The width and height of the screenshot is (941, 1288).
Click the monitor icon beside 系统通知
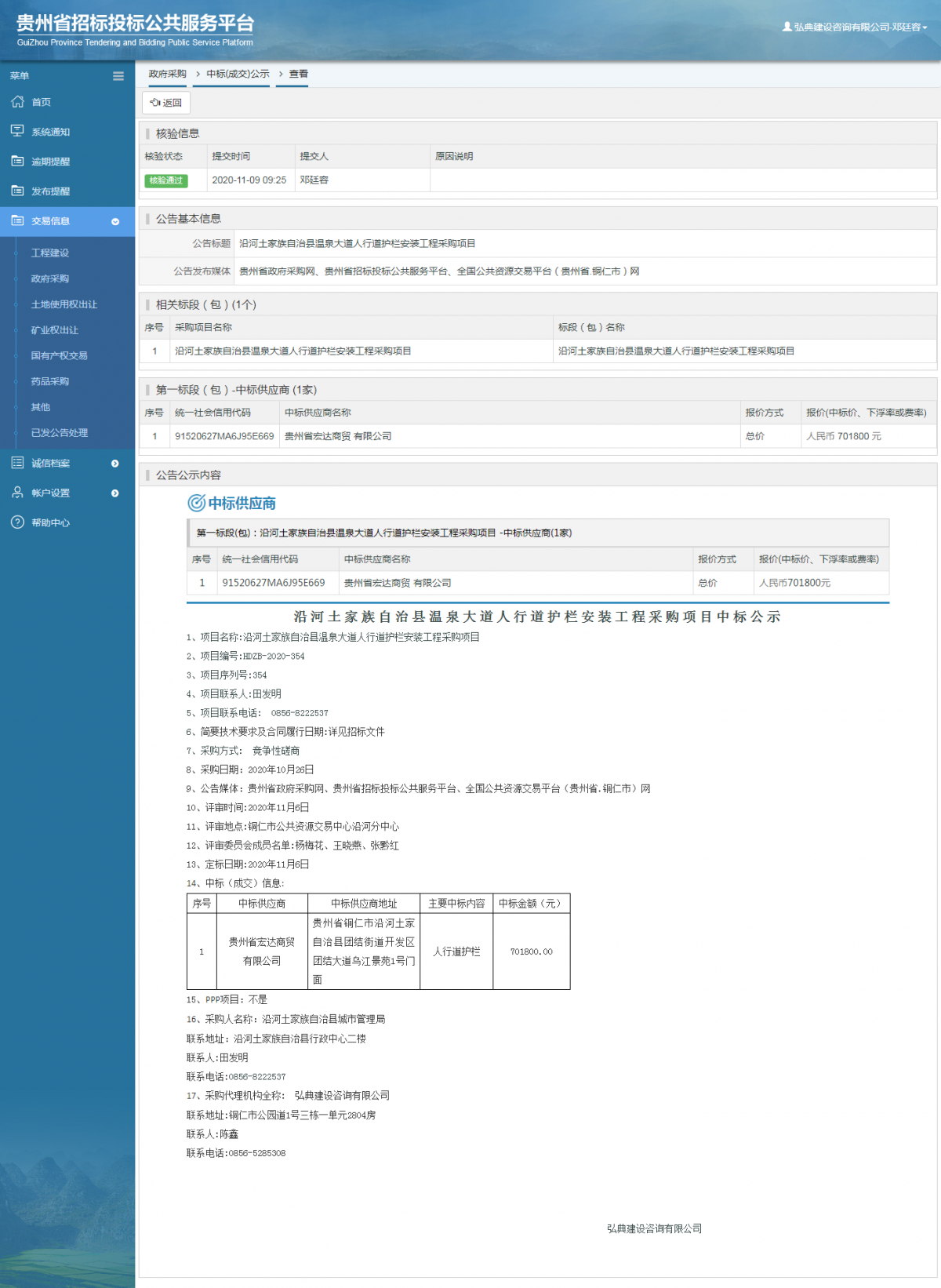(17, 131)
